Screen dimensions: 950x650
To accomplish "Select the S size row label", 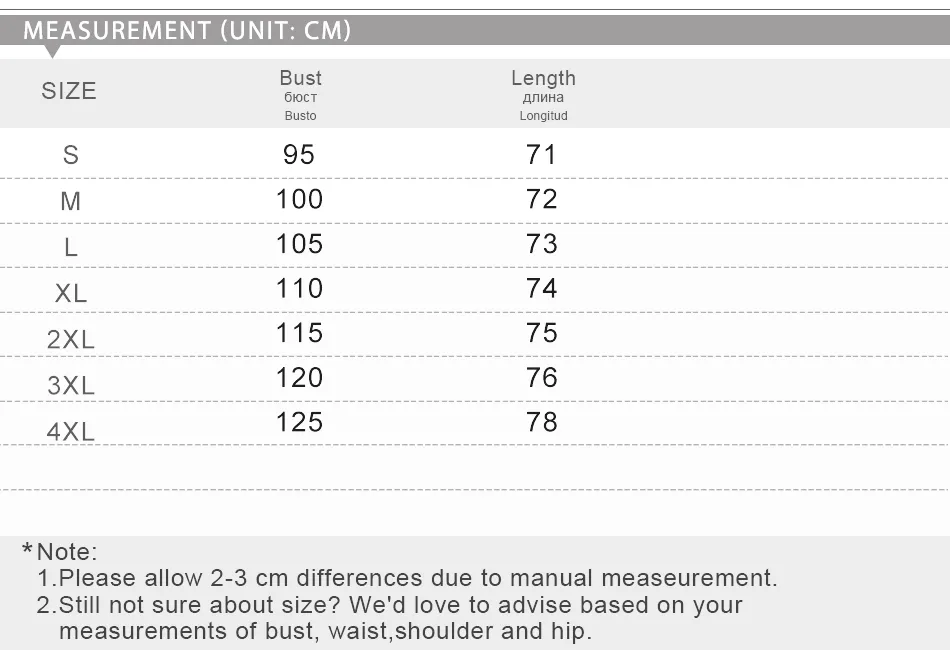I will (x=71, y=155).
